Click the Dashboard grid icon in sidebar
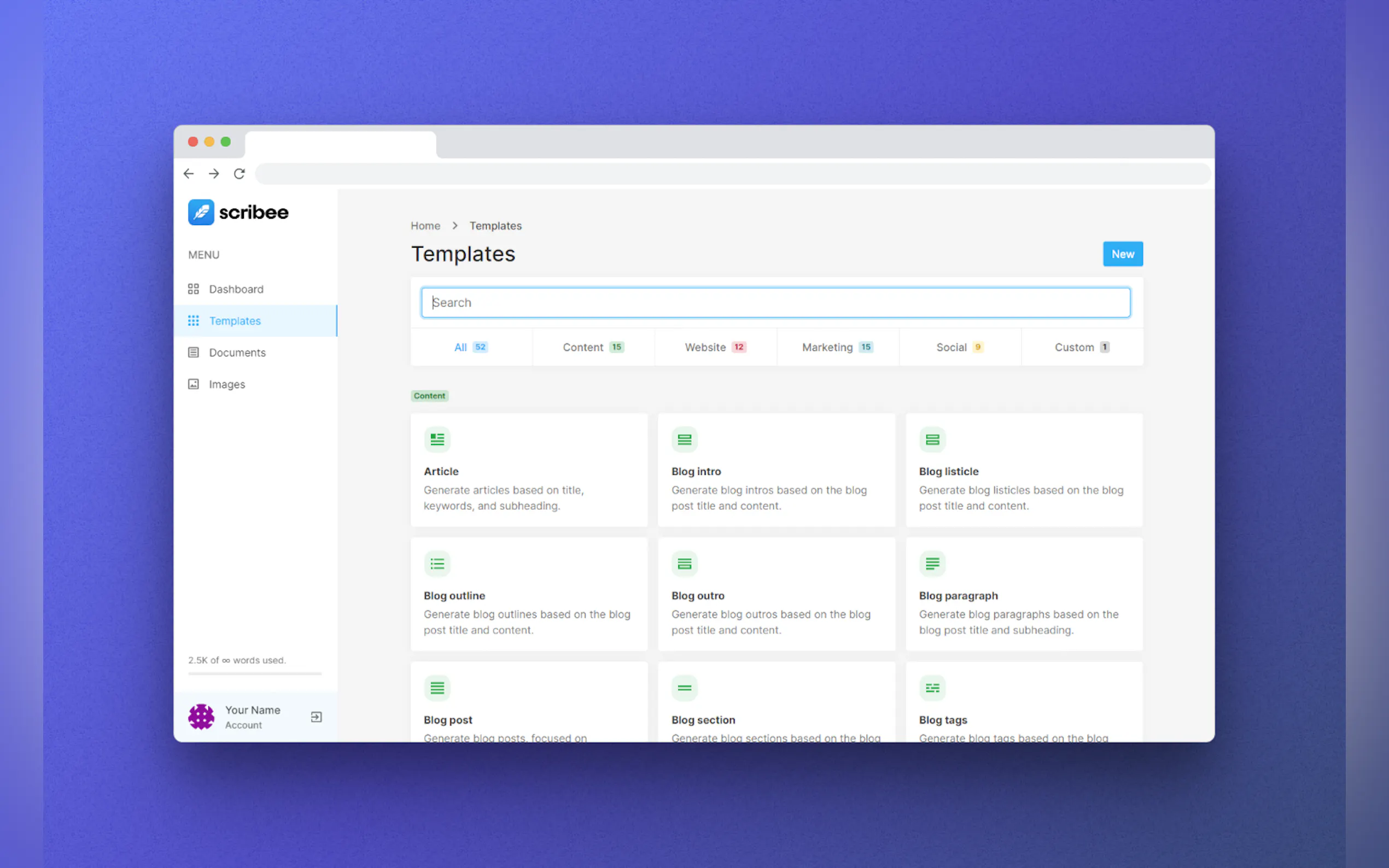 pyautogui.click(x=194, y=289)
